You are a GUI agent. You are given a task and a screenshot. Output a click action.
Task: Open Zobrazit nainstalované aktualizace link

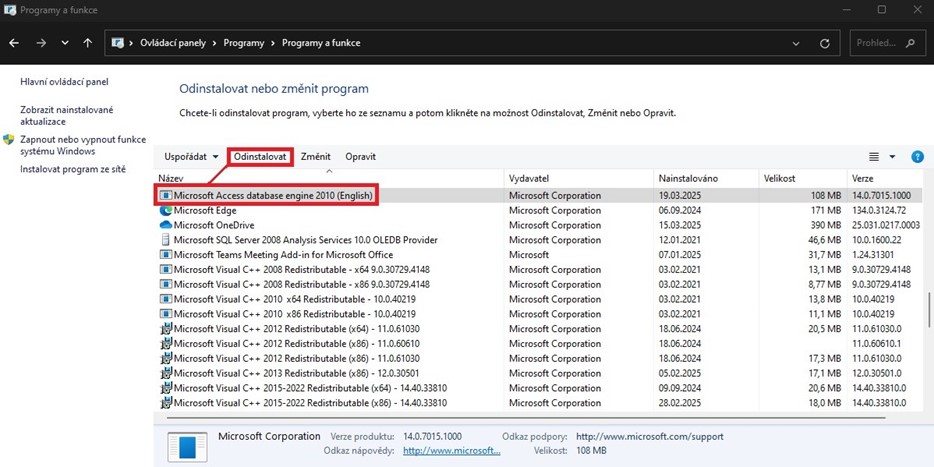point(66,116)
